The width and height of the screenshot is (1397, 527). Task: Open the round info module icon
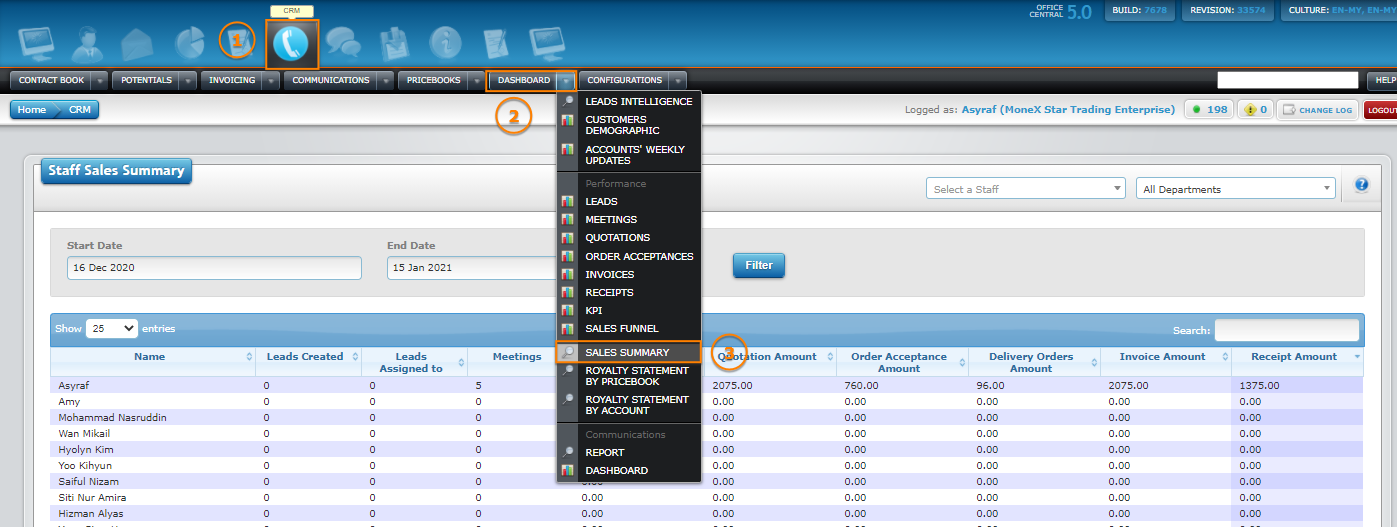click(x=445, y=43)
